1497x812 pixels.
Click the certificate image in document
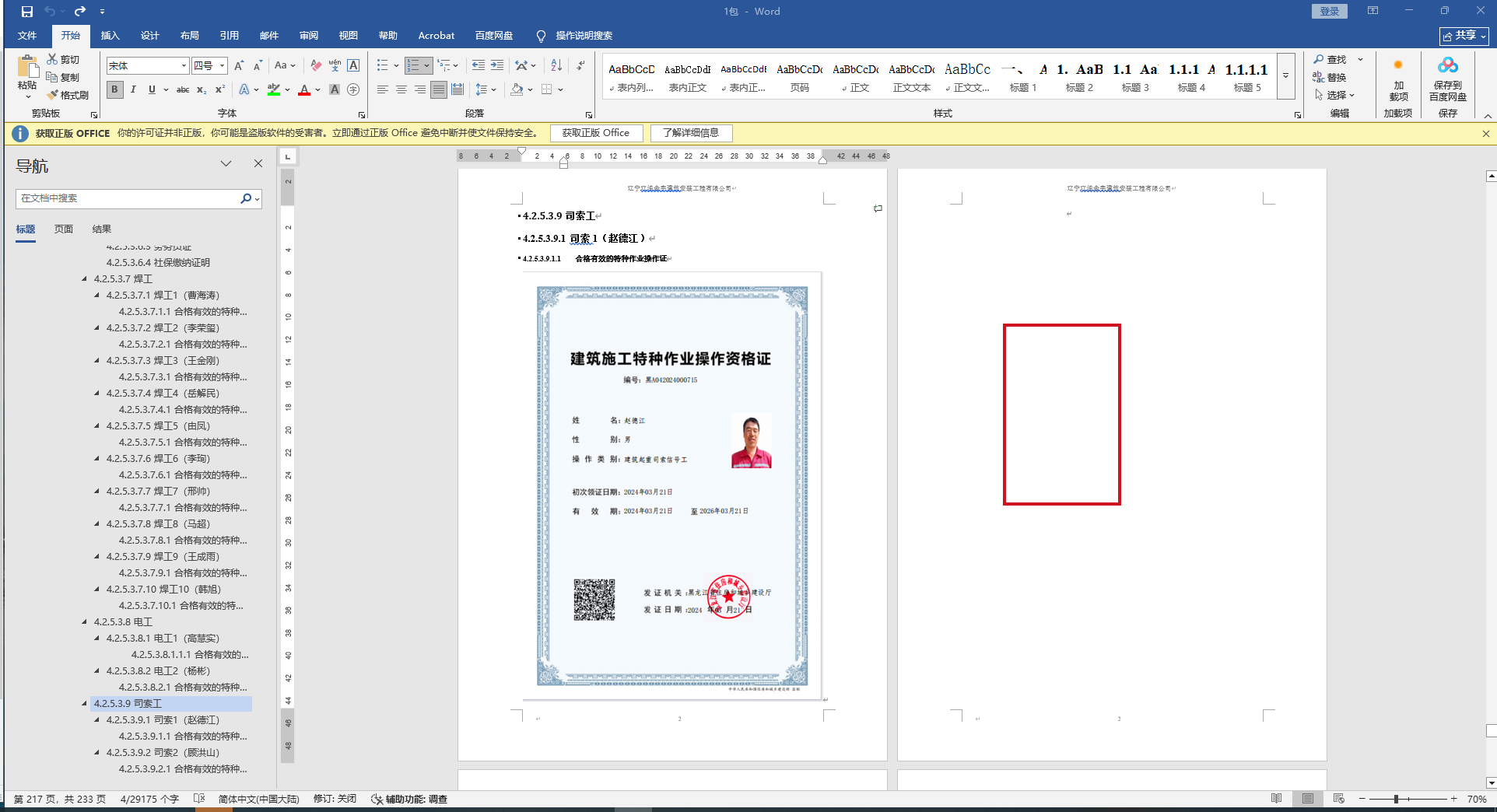click(x=672, y=486)
